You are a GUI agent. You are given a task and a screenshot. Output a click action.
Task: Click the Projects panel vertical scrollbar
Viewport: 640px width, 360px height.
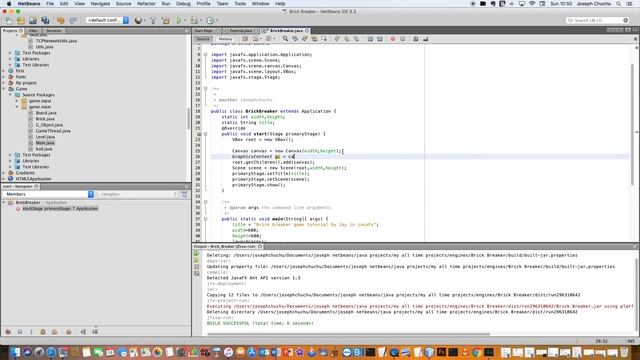pos(188,118)
